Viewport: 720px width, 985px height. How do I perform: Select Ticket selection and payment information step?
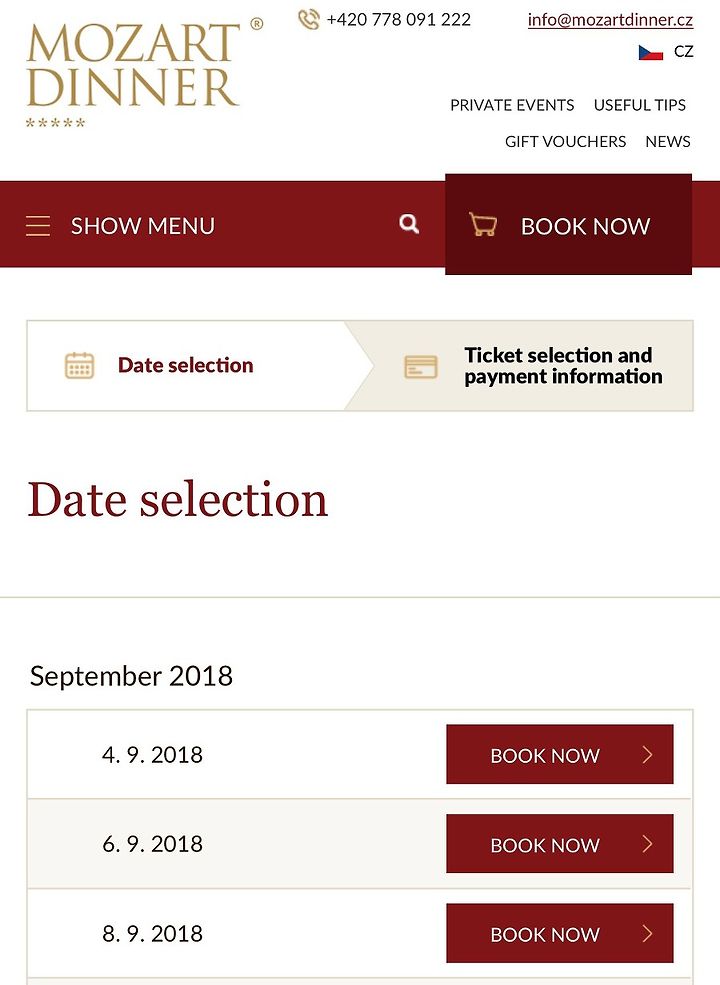tap(520, 366)
